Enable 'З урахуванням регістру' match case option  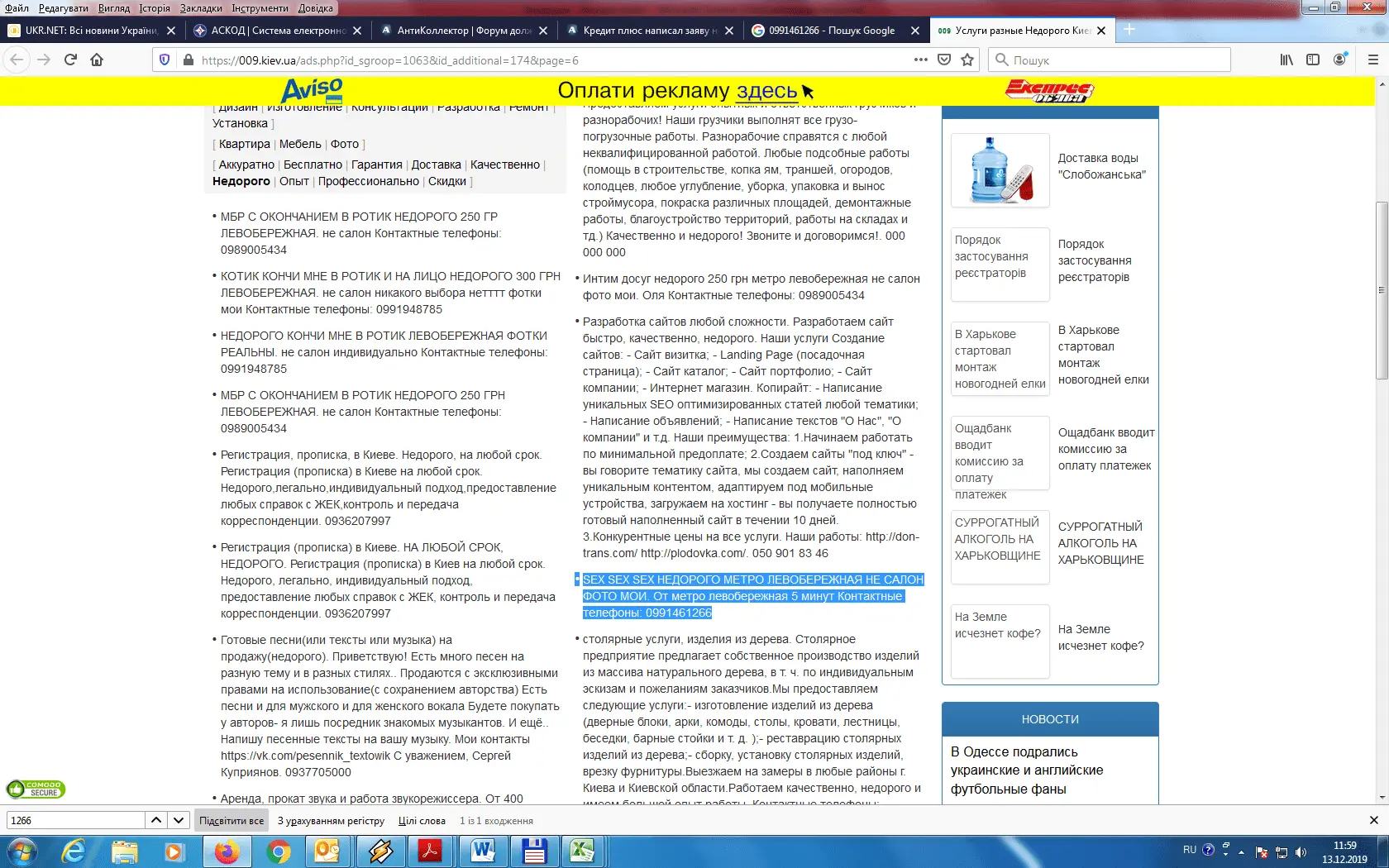[331, 821]
